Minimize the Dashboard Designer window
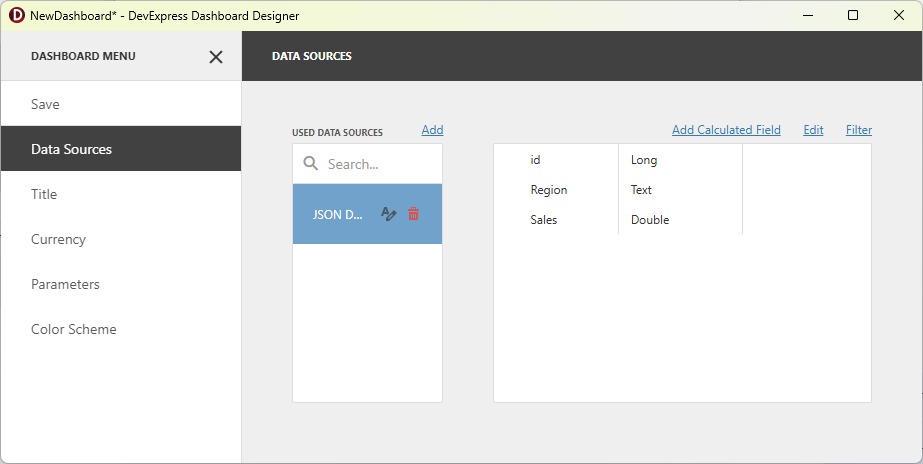Screen dimensions: 923x464 pos(808,15)
